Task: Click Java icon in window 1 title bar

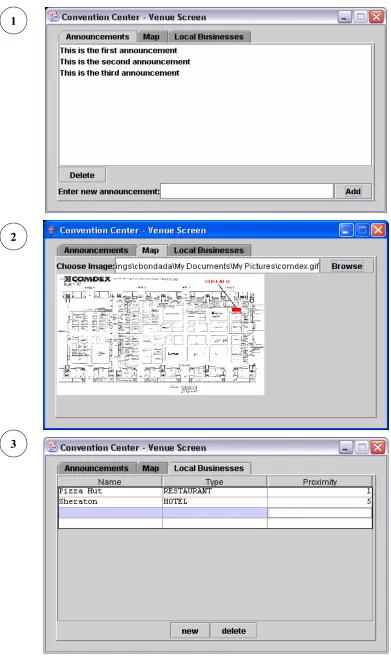Action: point(53,17)
